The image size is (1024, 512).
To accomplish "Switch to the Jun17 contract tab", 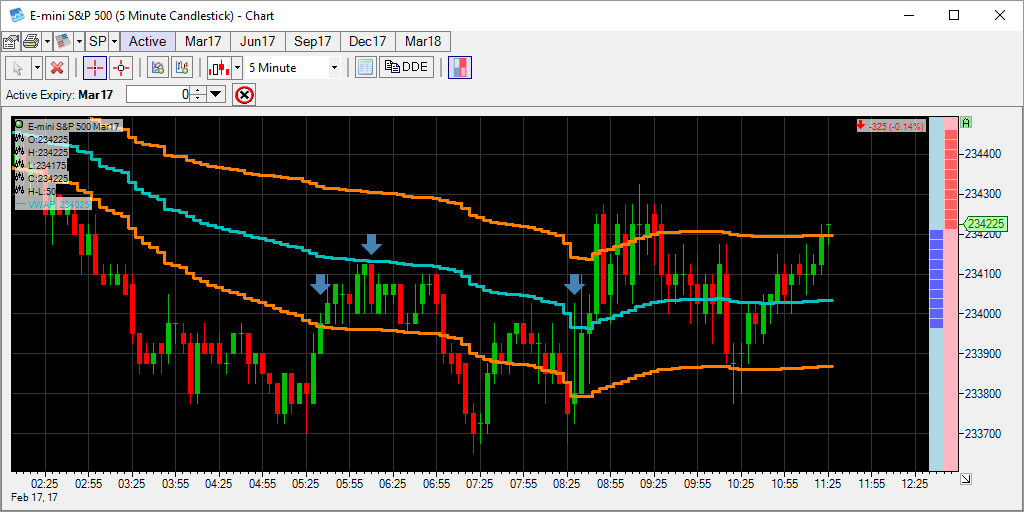I will pos(257,41).
